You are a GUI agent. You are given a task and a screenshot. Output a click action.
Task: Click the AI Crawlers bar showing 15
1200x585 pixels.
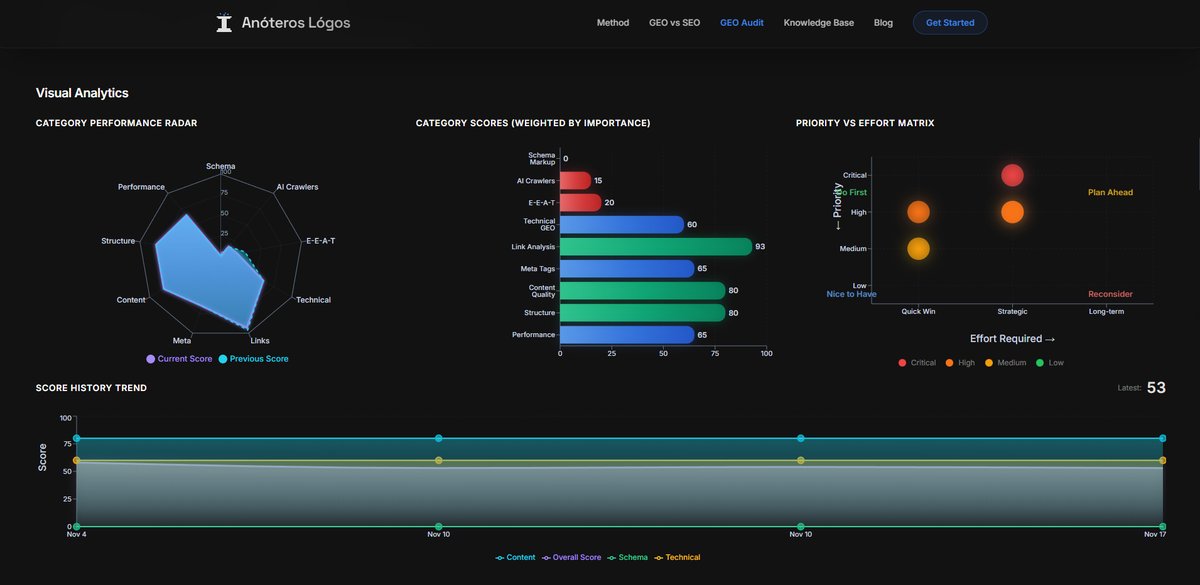575,181
